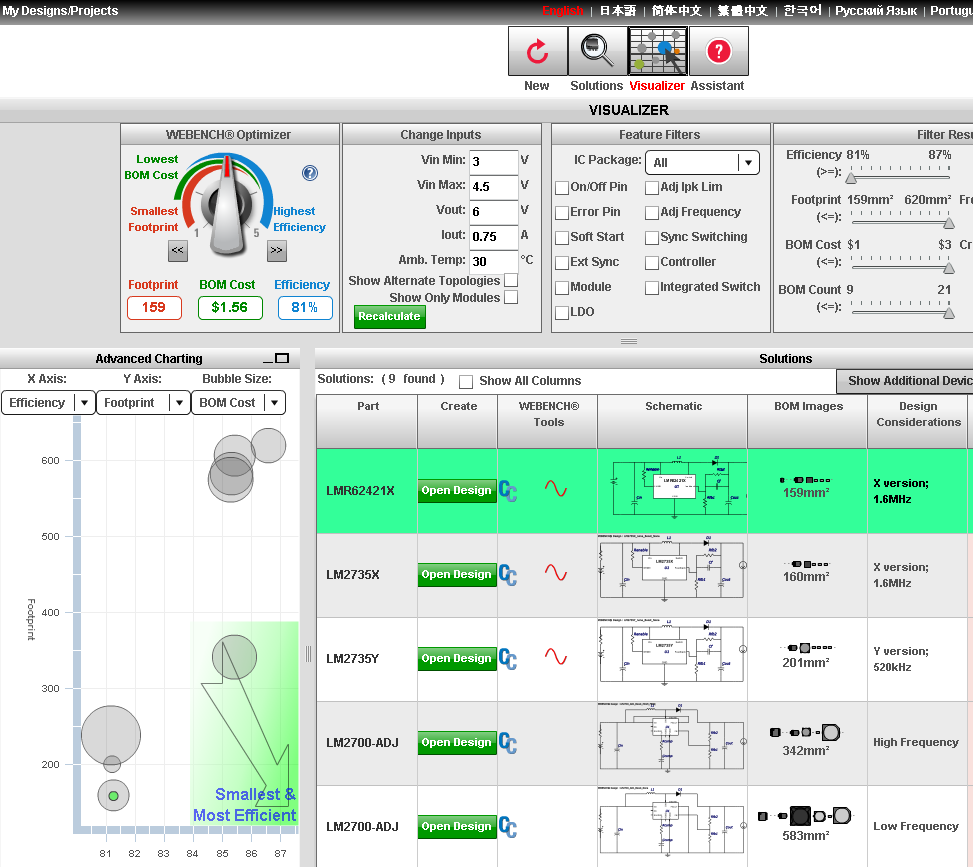Open the Solutions view icon
This screenshot has width=973, height=867.
pos(597,51)
